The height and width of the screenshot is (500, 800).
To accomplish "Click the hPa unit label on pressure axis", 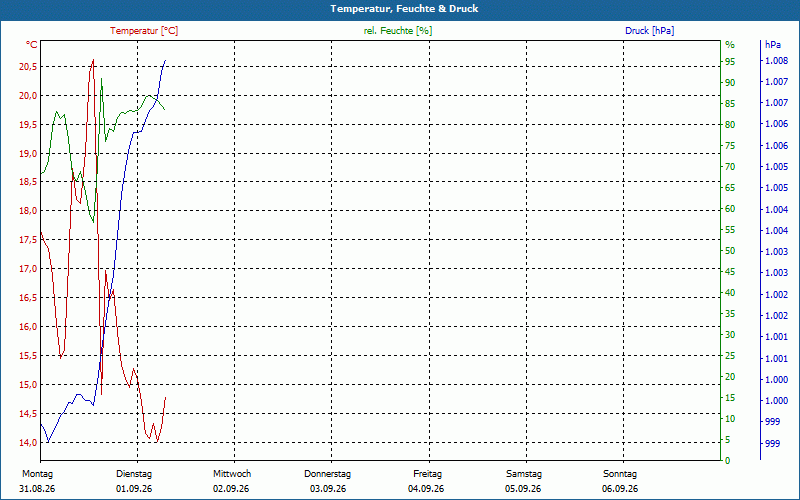I will (773, 45).
